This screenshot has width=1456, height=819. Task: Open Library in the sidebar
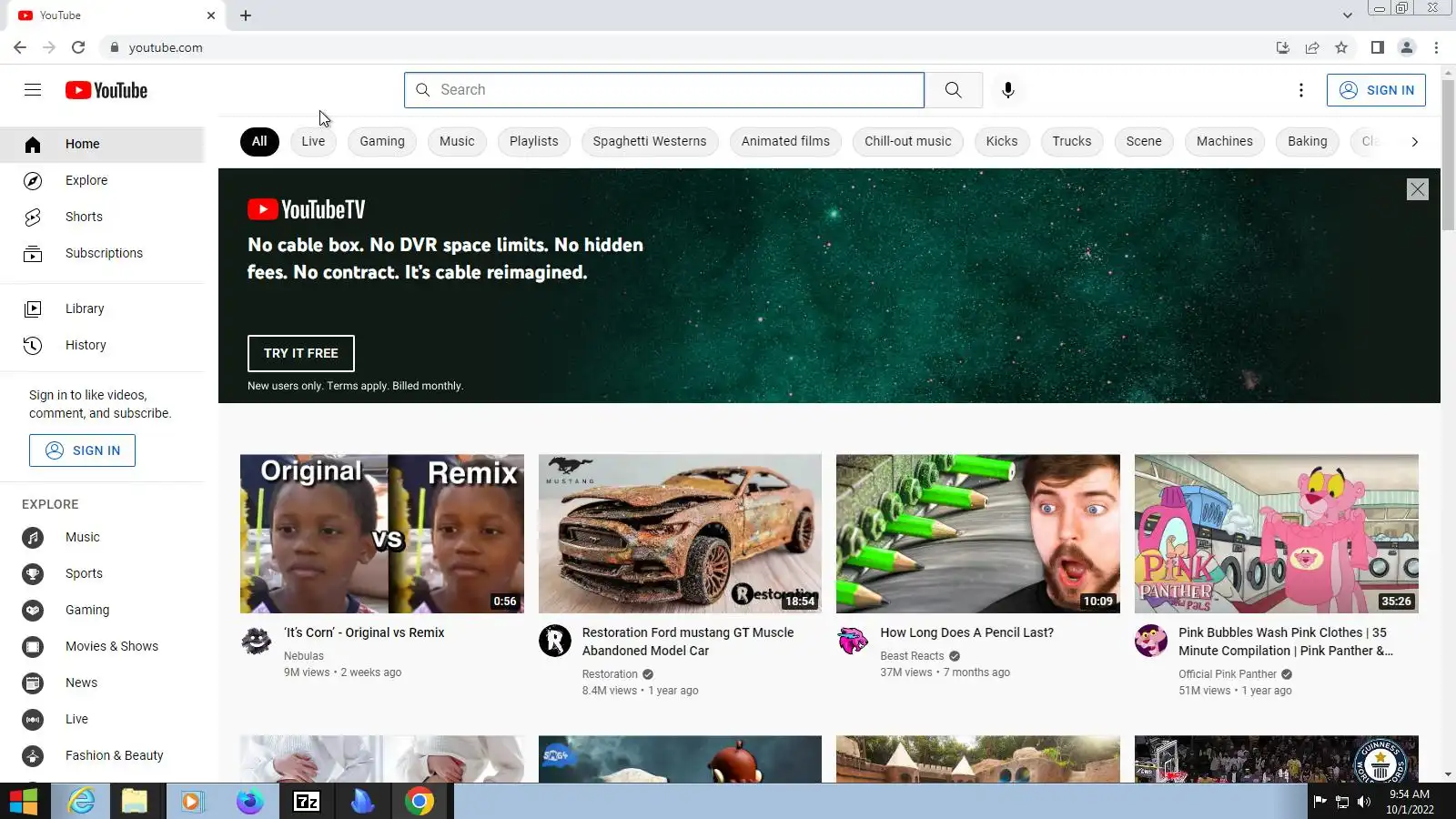[102, 308]
